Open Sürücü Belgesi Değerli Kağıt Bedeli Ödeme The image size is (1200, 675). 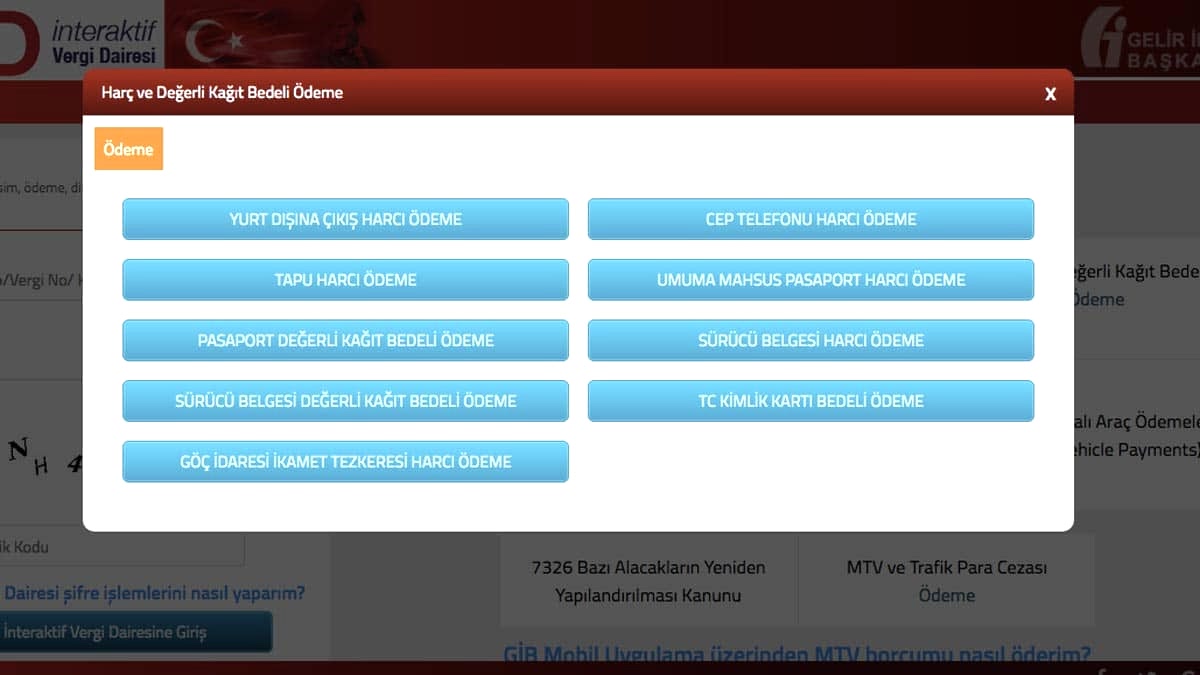click(x=345, y=401)
